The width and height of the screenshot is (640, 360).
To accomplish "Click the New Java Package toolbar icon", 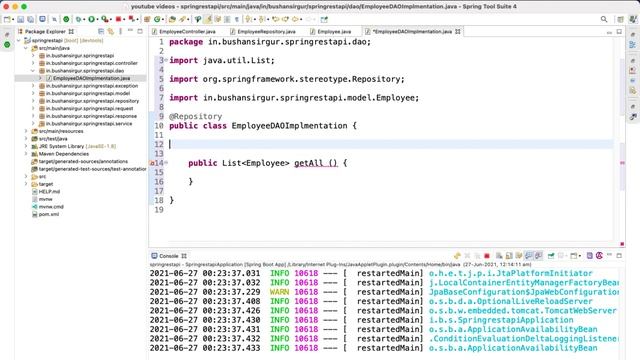I will tap(147, 19).
